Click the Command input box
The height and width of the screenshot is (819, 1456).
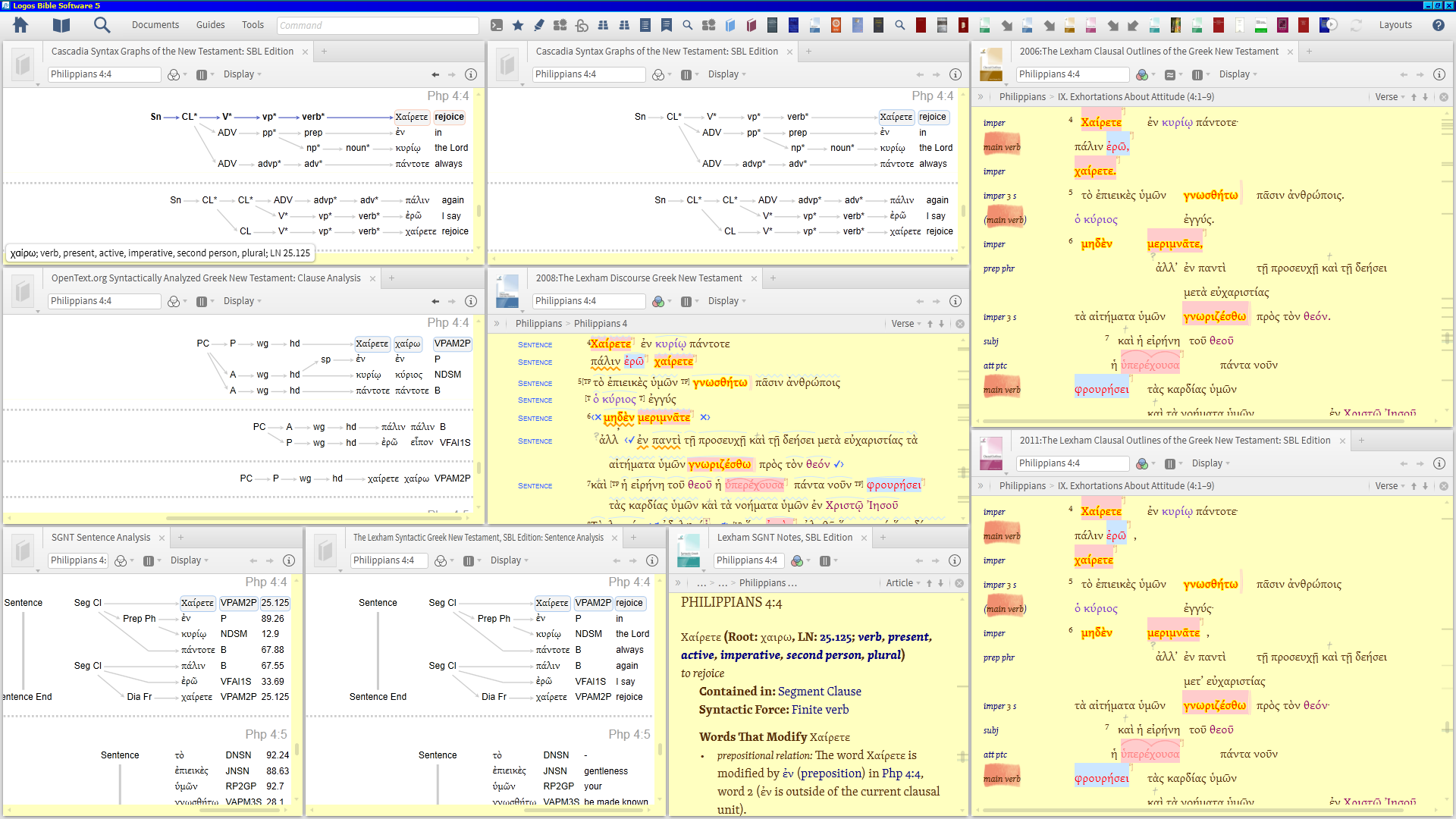pyautogui.click(x=377, y=25)
